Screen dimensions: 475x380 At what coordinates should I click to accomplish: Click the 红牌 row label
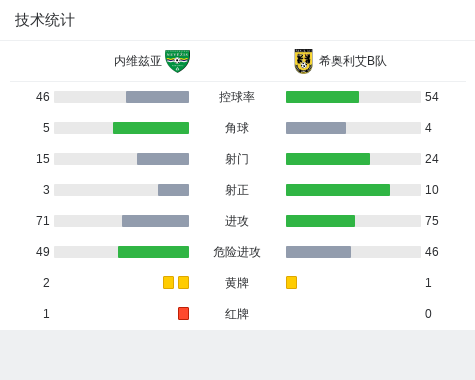(x=237, y=314)
